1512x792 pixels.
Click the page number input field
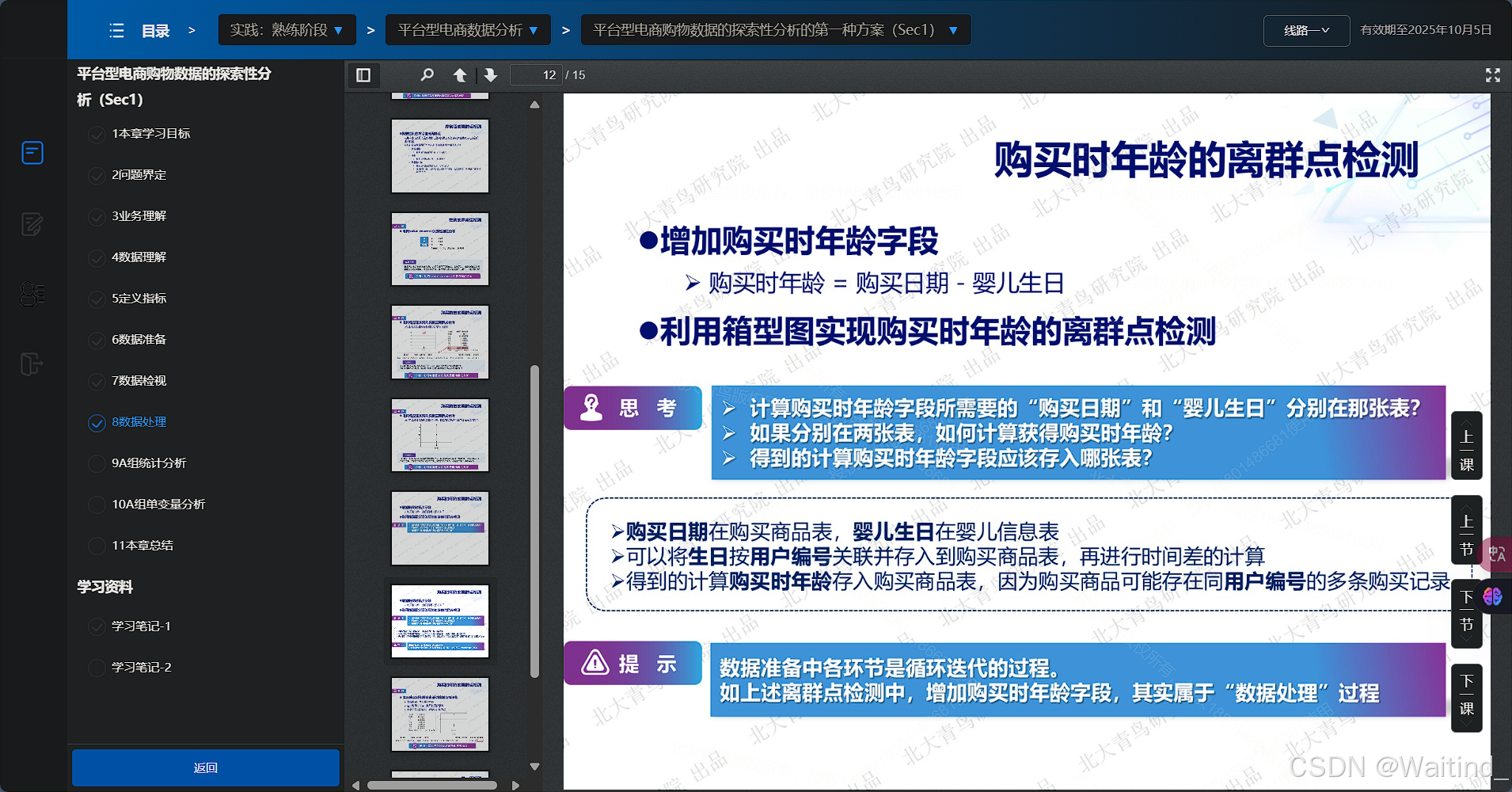pyautogui.click(x=536, y=75)
